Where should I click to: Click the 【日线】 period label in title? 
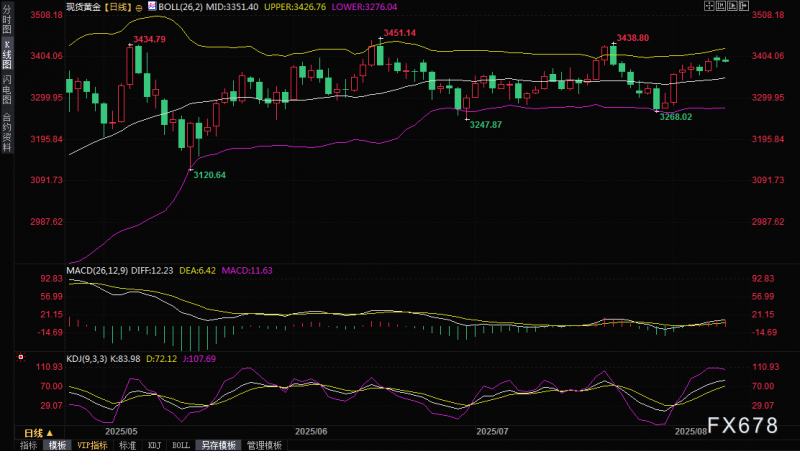[x=116, y=7]
